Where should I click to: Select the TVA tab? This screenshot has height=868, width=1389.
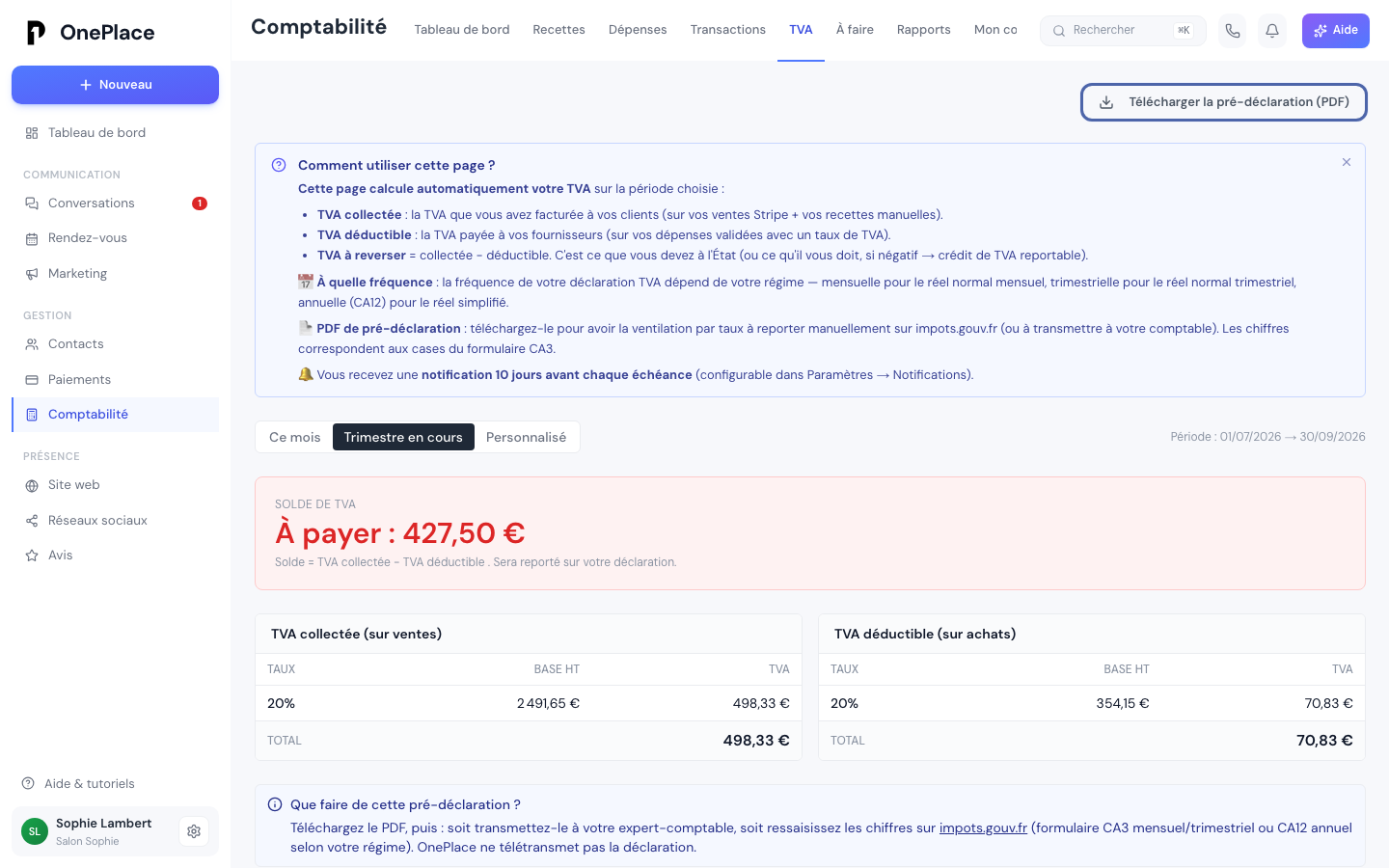point(801,30)
